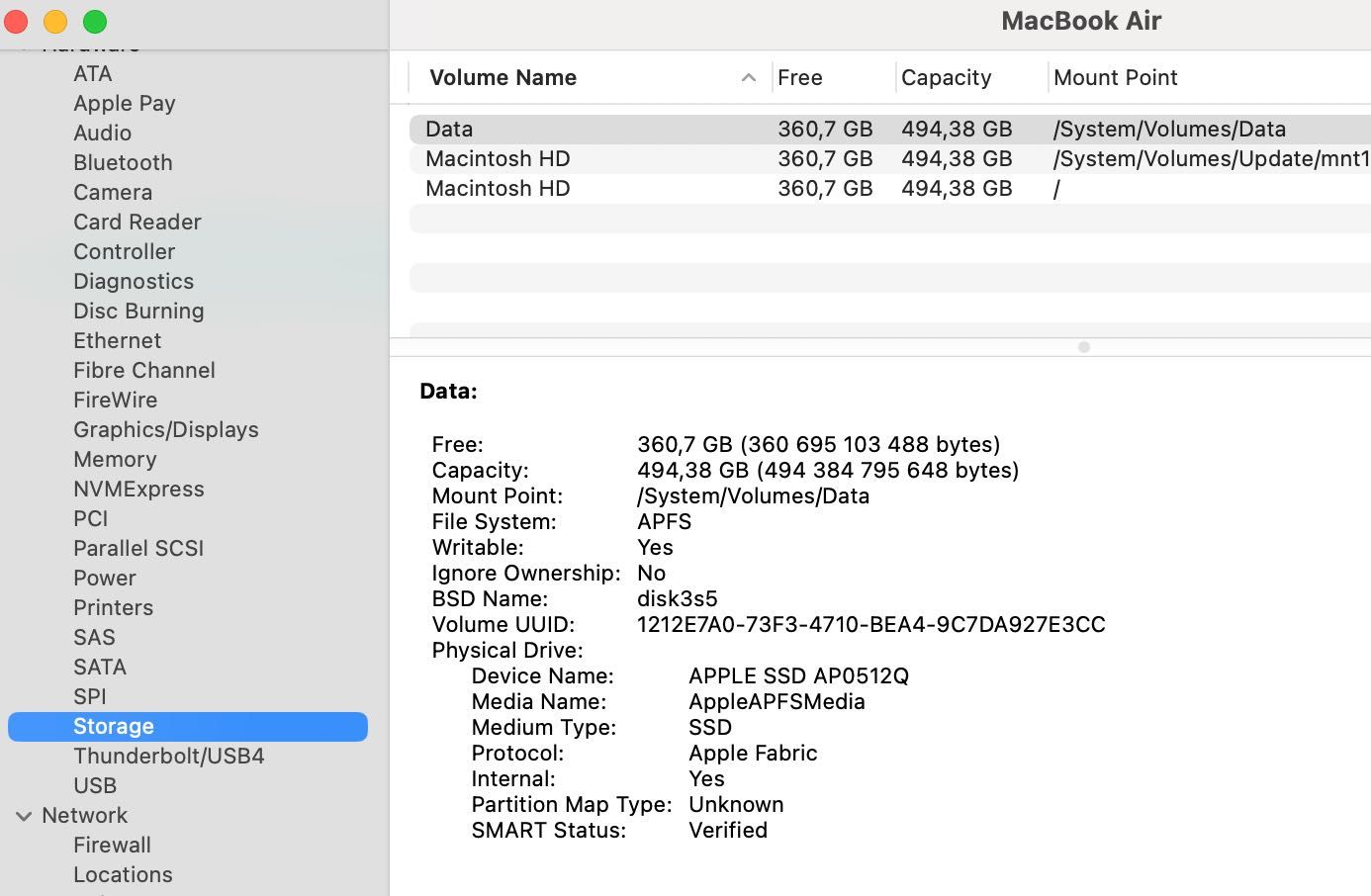Click the Volume UUID value

tap(871, 624)
